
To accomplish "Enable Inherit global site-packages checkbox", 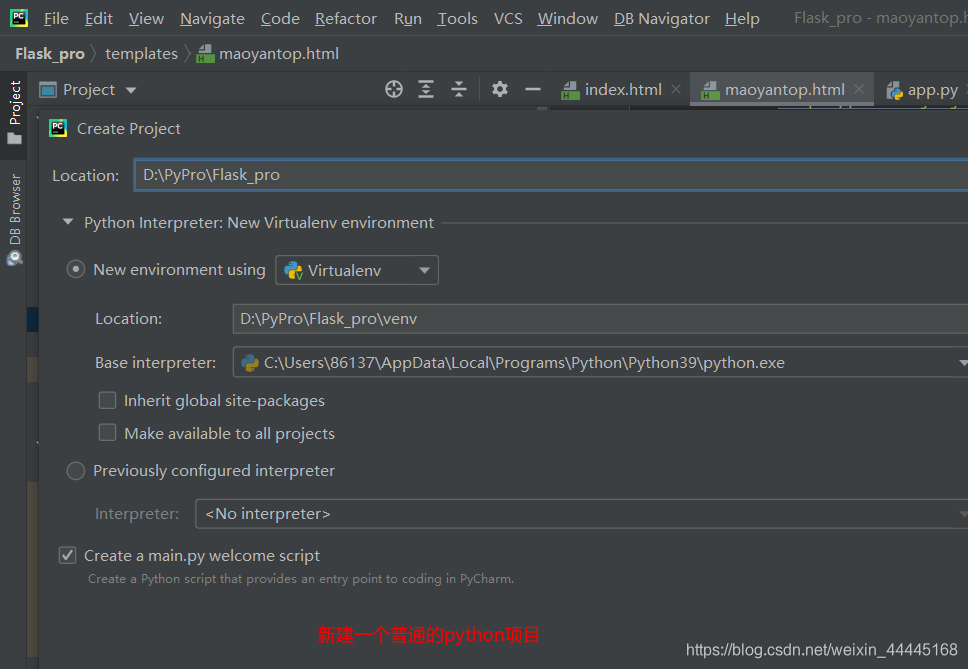I will pyautogui.click(x=107, y=401).
